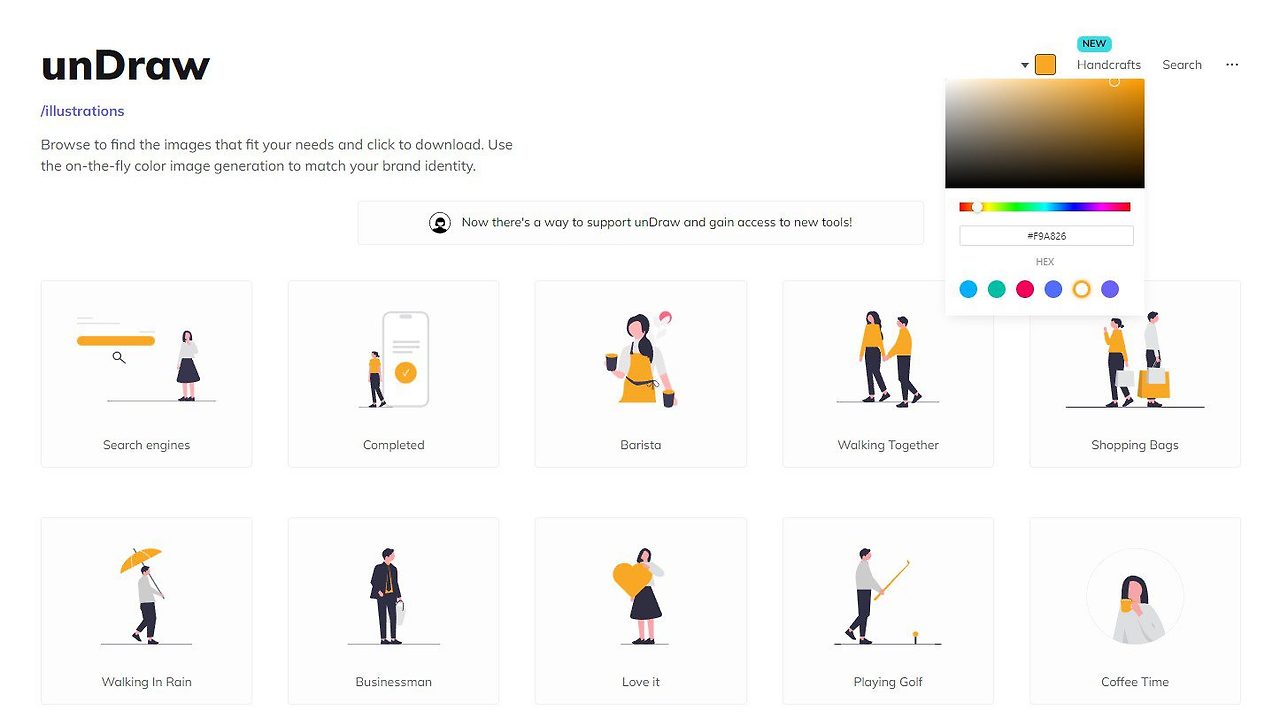
Task: Click the HEX label under input
Action: [x=1045, y=262]
